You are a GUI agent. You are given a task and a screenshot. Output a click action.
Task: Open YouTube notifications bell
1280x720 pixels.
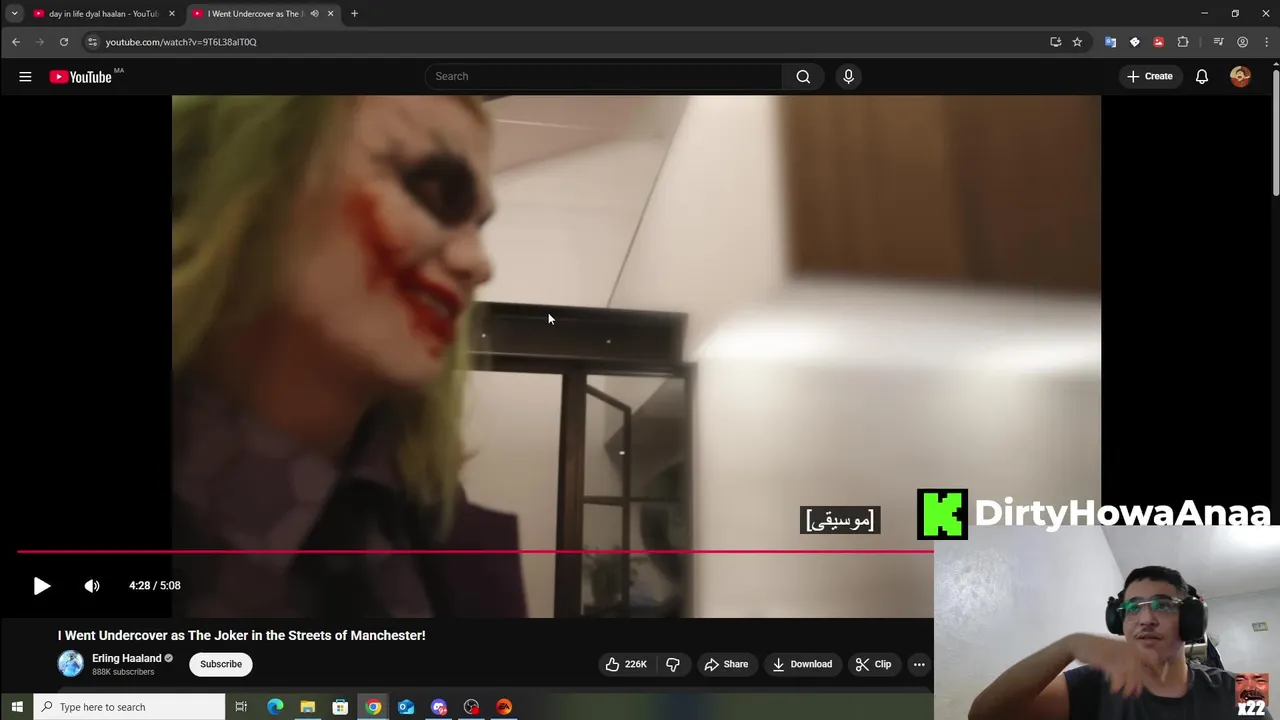1202,76
